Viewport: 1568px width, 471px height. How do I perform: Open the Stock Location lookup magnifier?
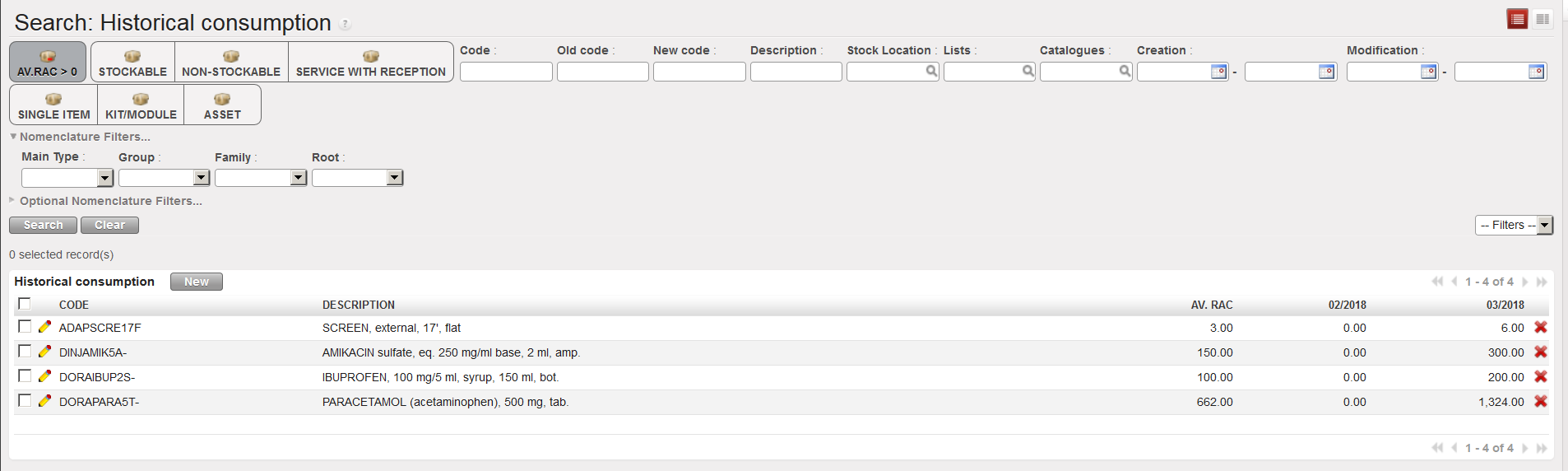pyautogui.click(x=931, y=72)
